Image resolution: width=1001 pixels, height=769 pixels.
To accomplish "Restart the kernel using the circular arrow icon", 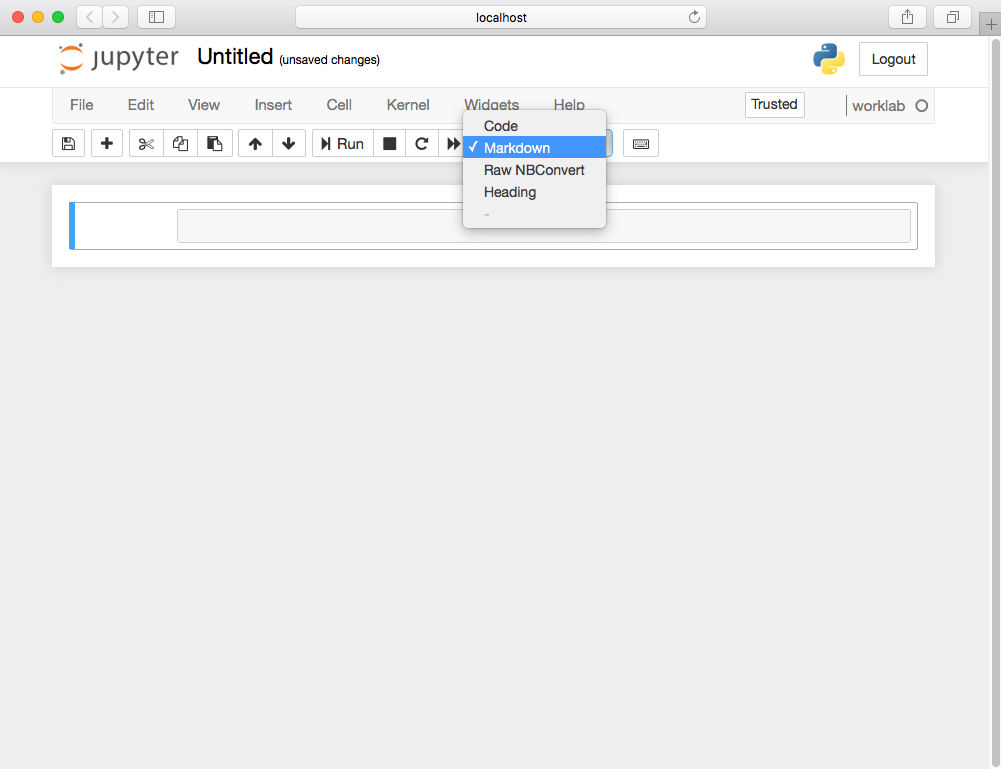I will coord(421,143).
